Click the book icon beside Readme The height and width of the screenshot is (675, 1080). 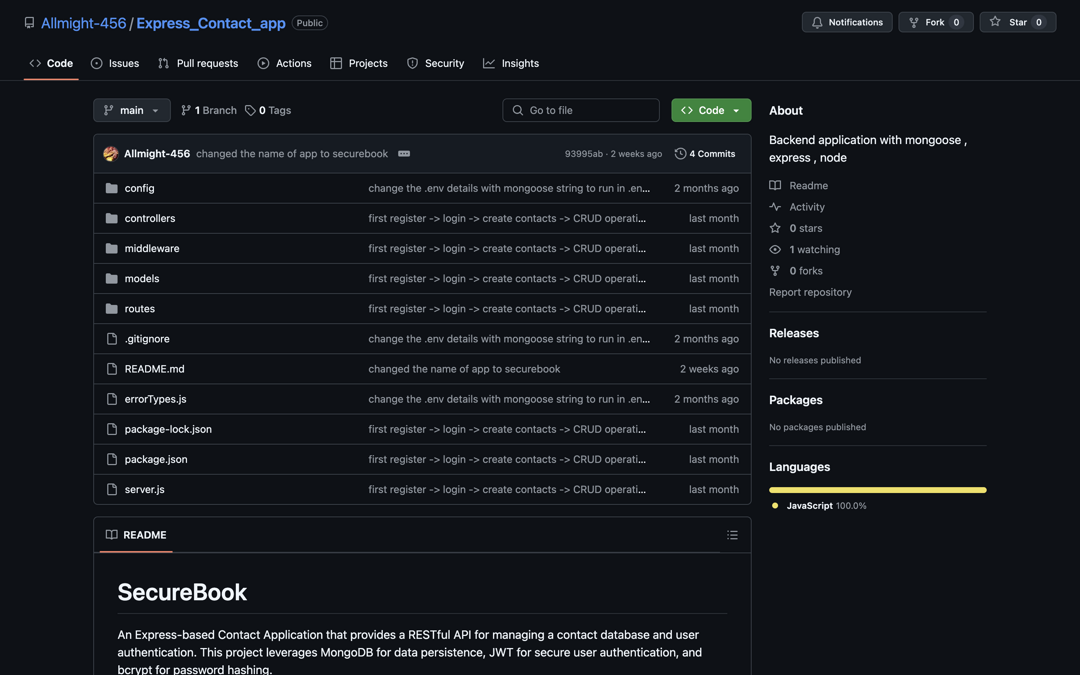pos(775,185)
